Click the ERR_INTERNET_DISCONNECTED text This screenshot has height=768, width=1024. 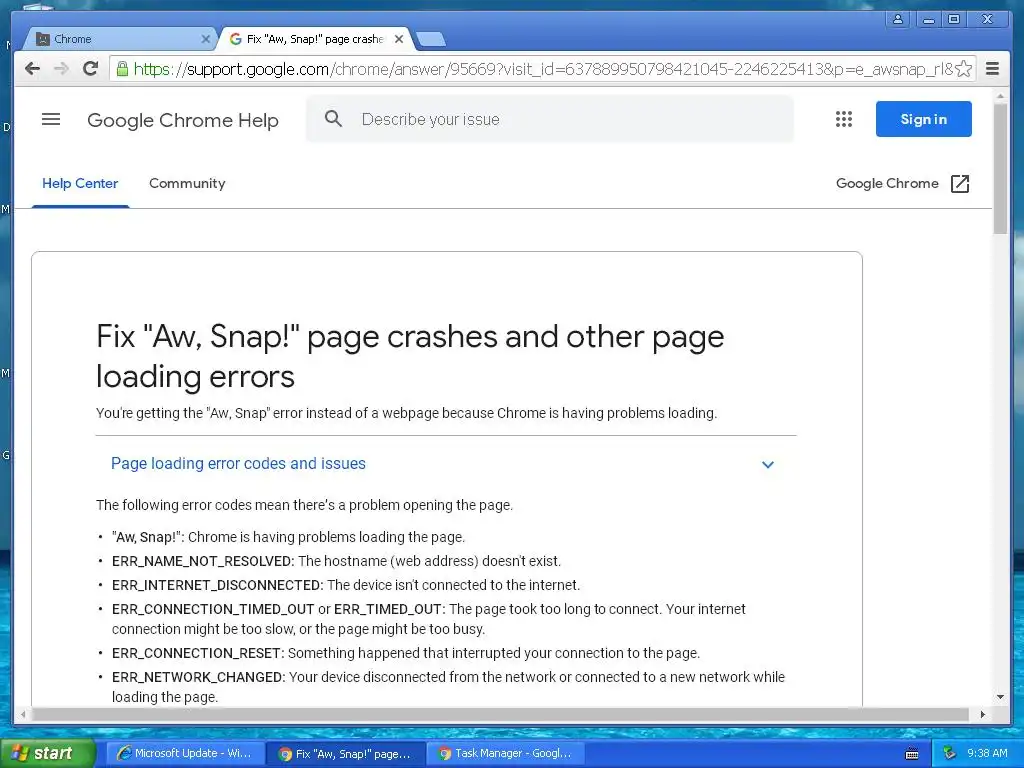(217, 585)
